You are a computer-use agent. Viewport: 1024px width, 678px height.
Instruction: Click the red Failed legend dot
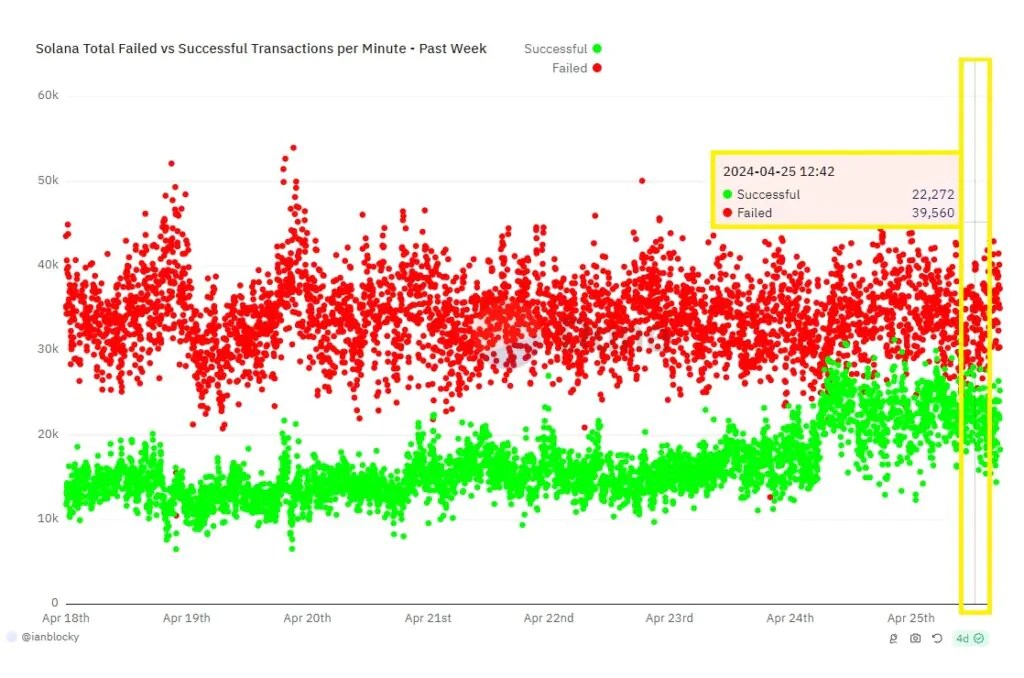597,68
